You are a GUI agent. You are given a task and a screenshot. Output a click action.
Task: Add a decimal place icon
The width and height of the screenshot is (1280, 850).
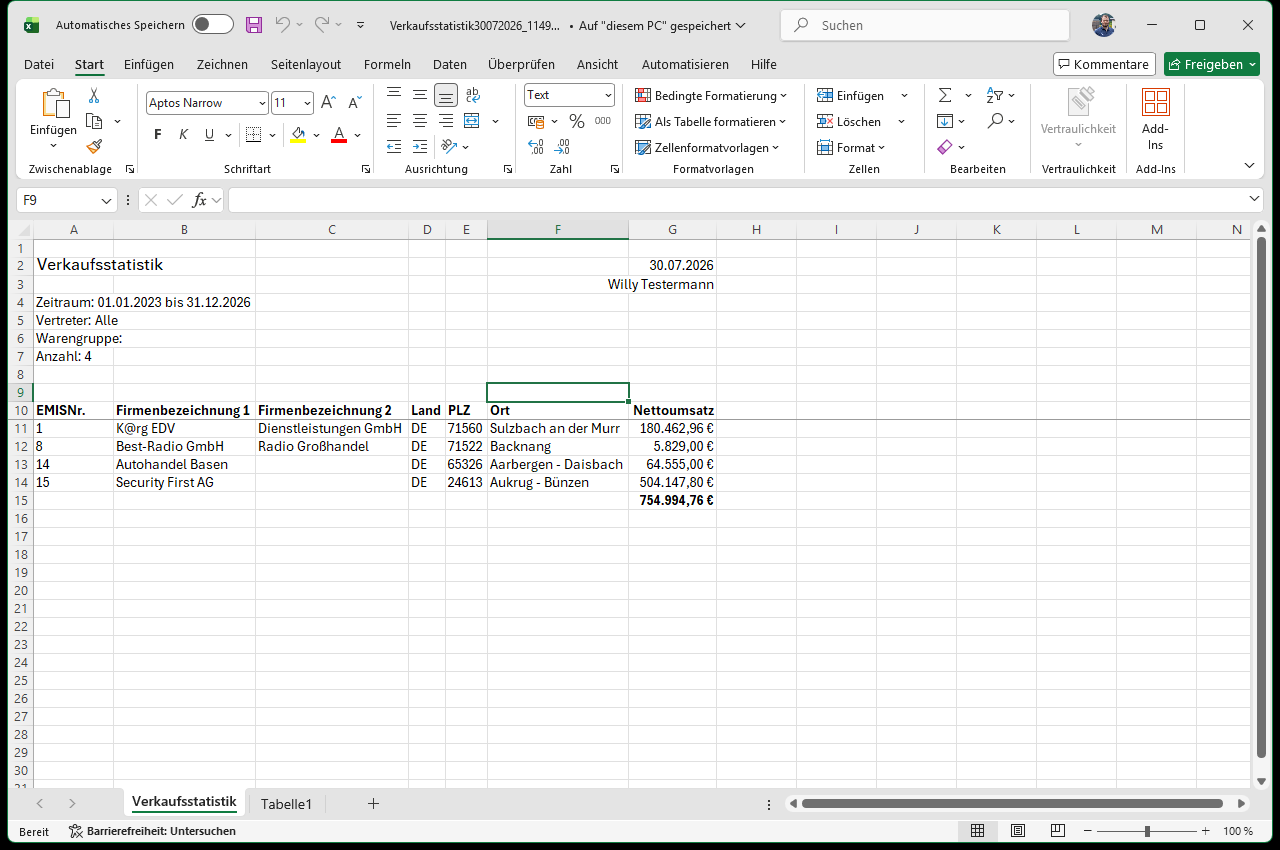[x=536, y=147]
